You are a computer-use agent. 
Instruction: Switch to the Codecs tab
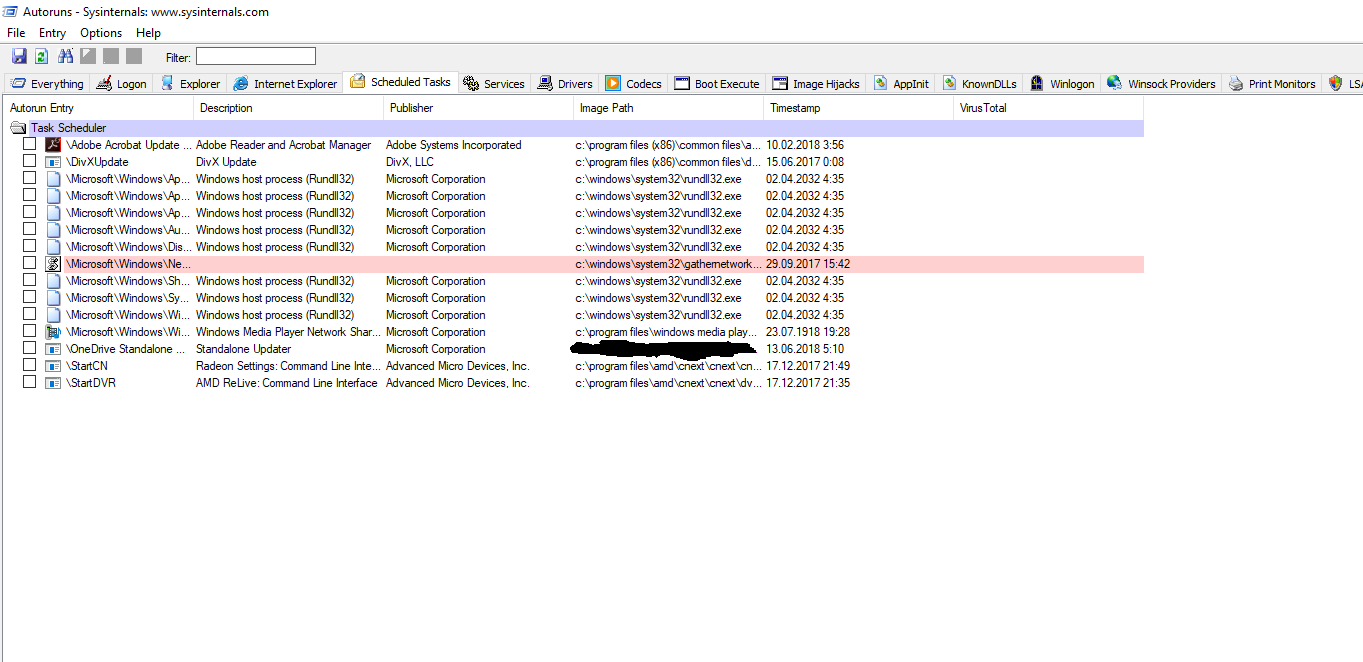coord(633,84)
